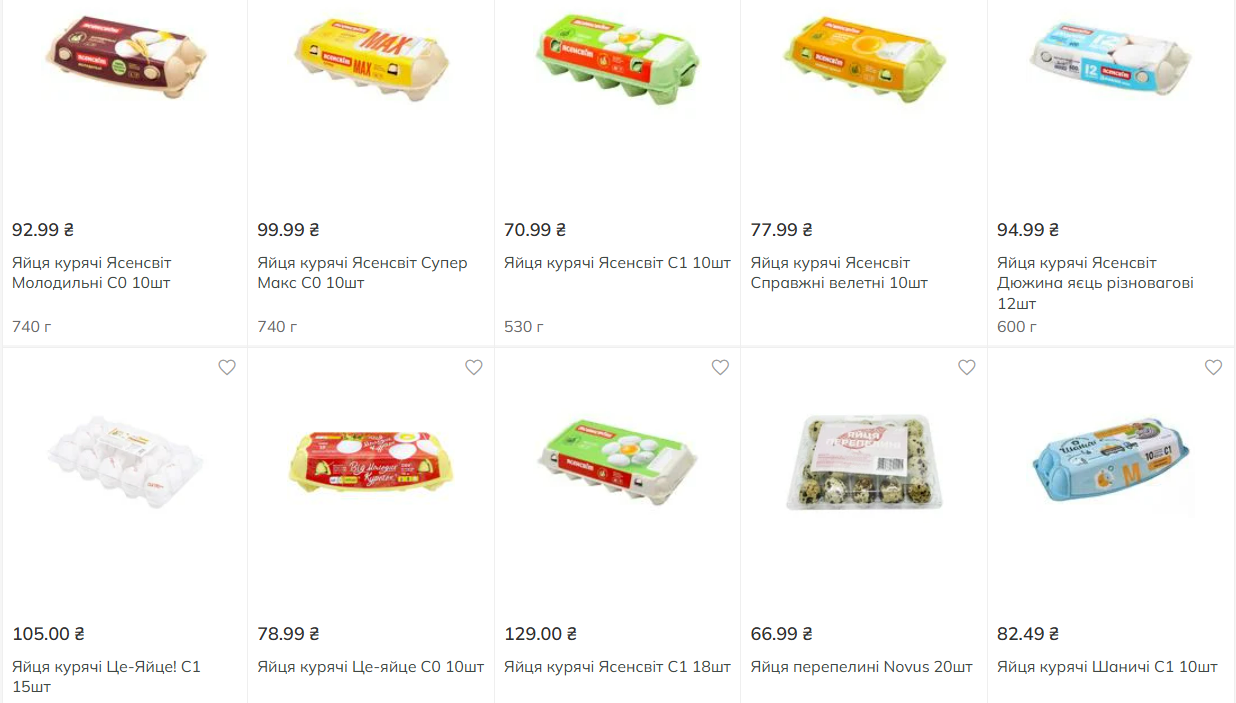Open link Яйця курячі Ясенсвіт Супер Макс
This screenshot has height=703, width=1236.
point(362,273)
